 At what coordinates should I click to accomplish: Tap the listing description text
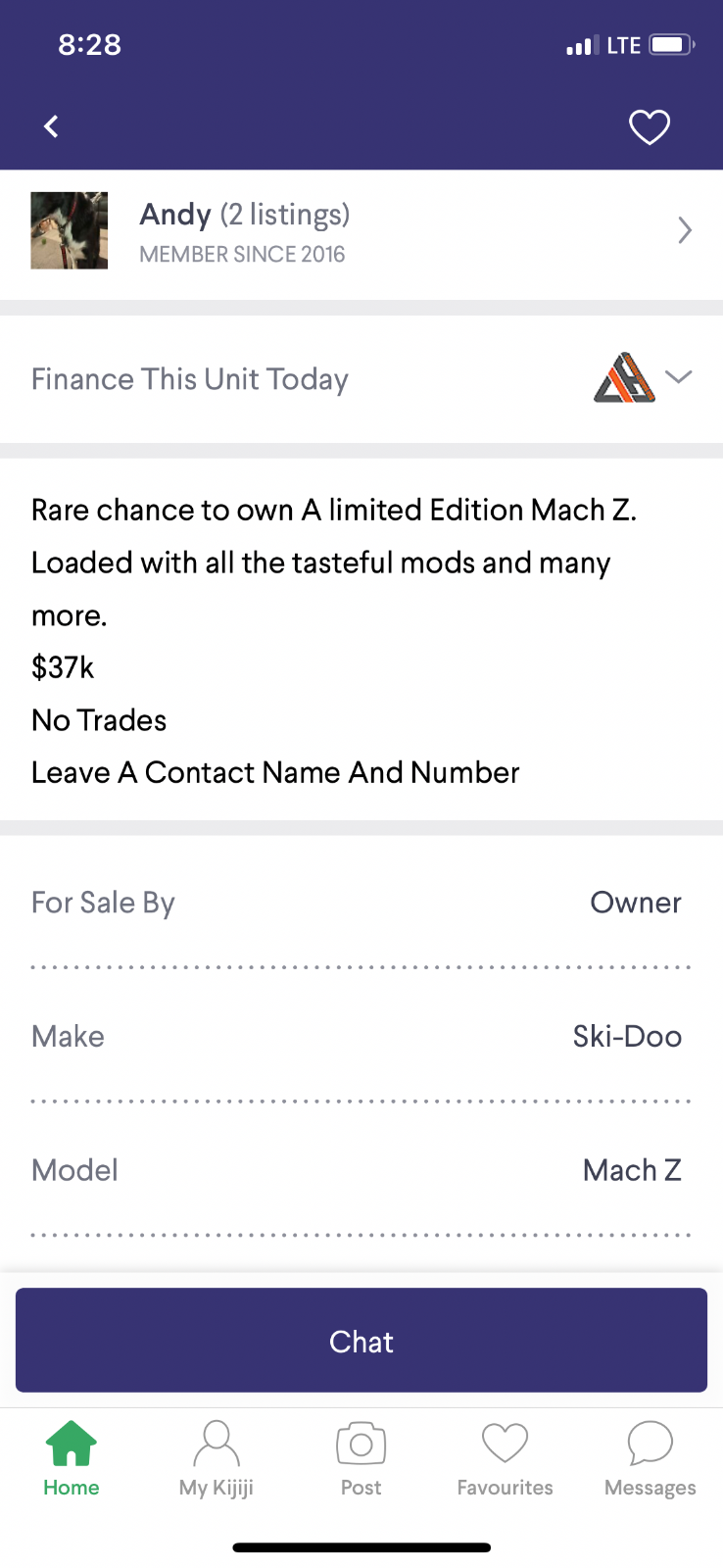(334, 641)
